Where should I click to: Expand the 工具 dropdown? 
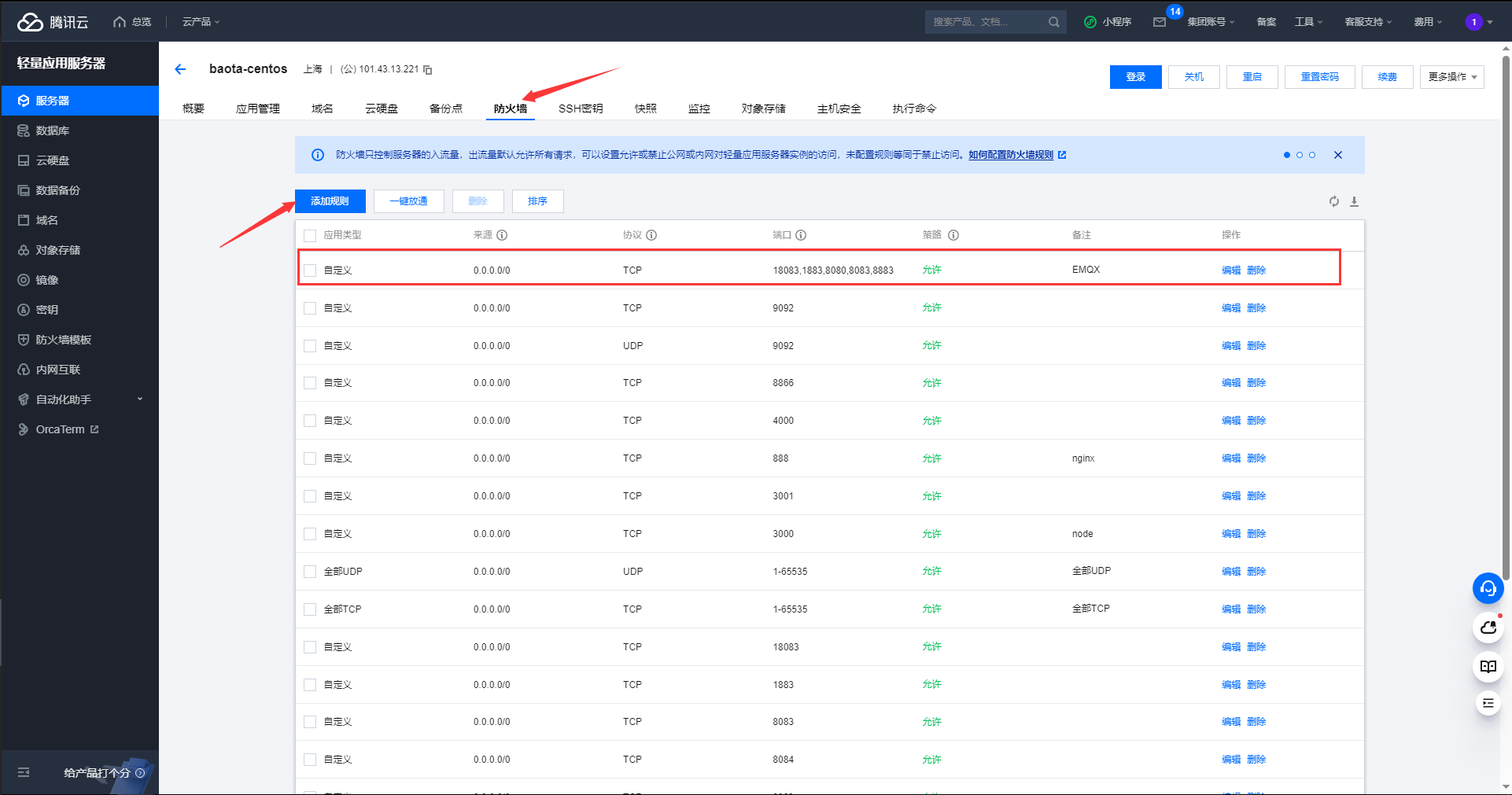[x=1309, y=22]
